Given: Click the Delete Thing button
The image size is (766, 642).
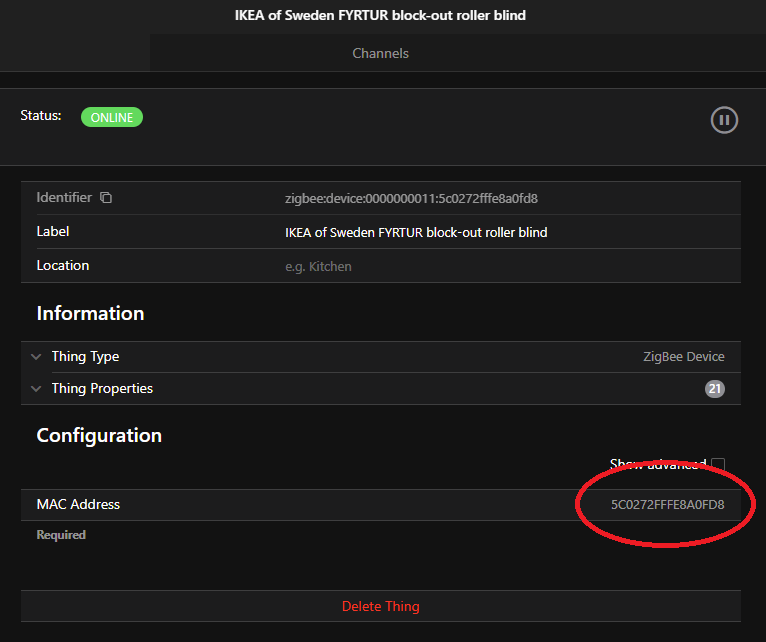Looking at the screenshot, I should click(x=381, y=606).
